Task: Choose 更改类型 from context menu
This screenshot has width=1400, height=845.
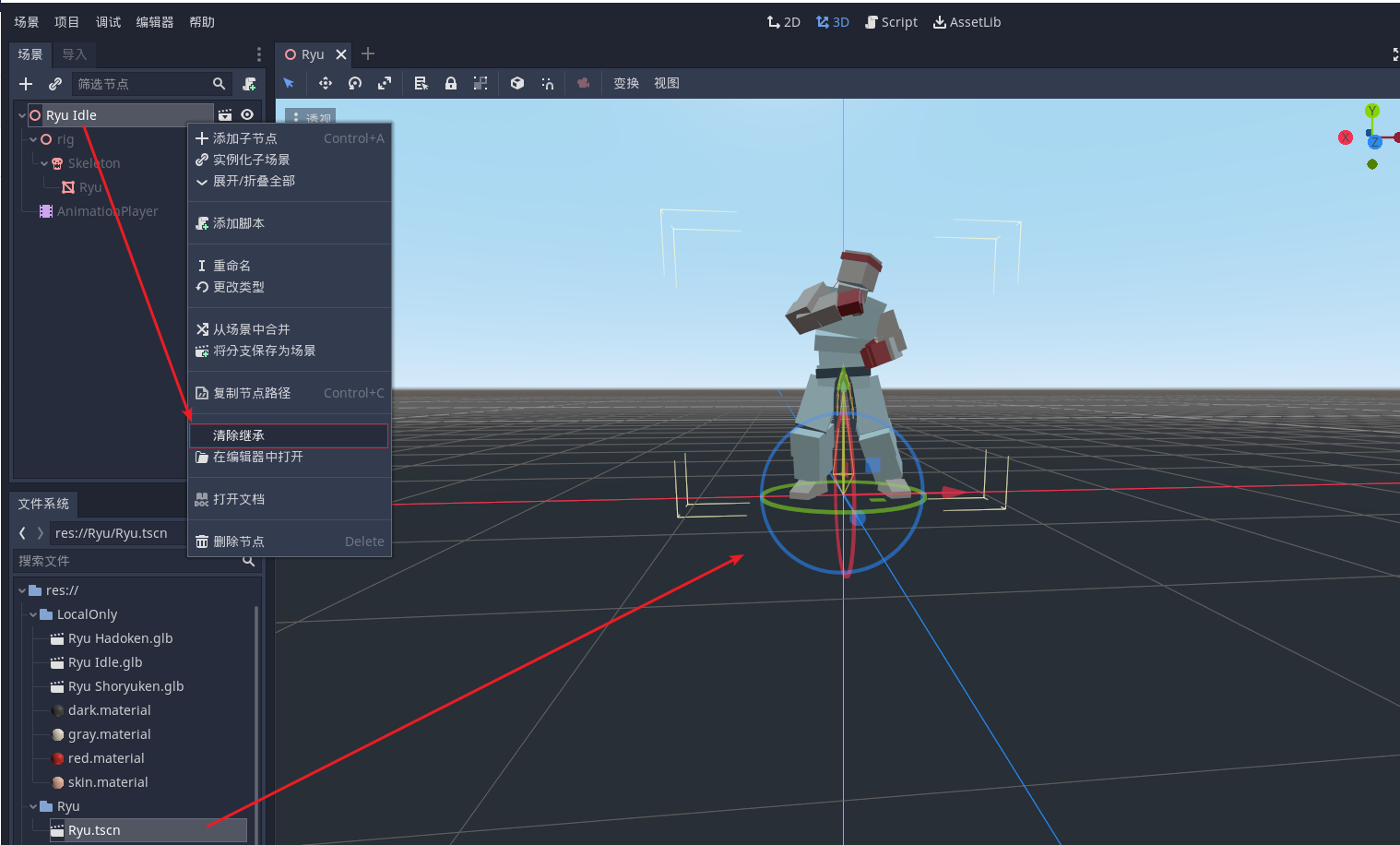Action: click(x=290, y=287)
